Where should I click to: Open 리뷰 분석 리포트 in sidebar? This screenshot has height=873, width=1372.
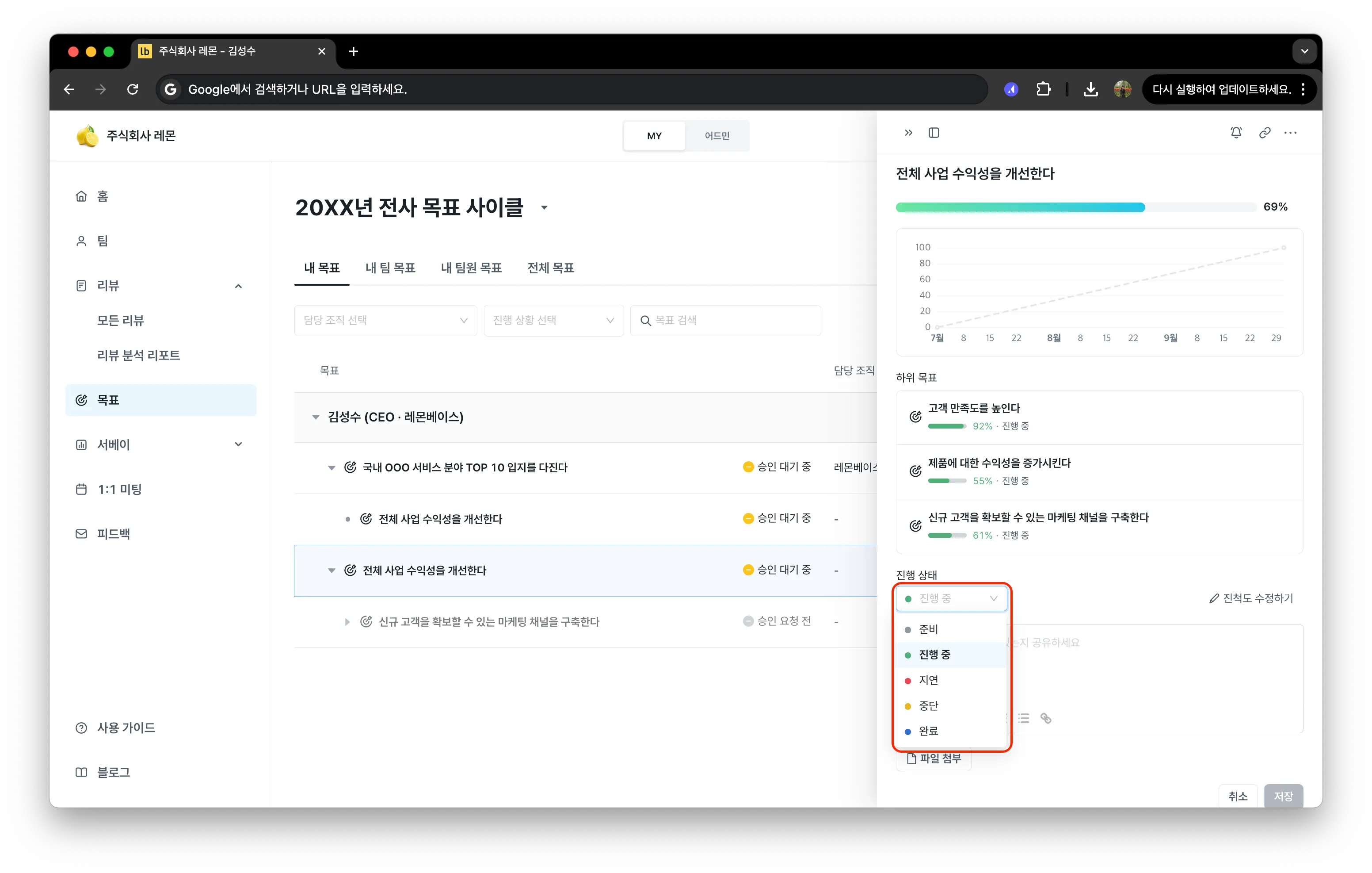pos(138,355)
